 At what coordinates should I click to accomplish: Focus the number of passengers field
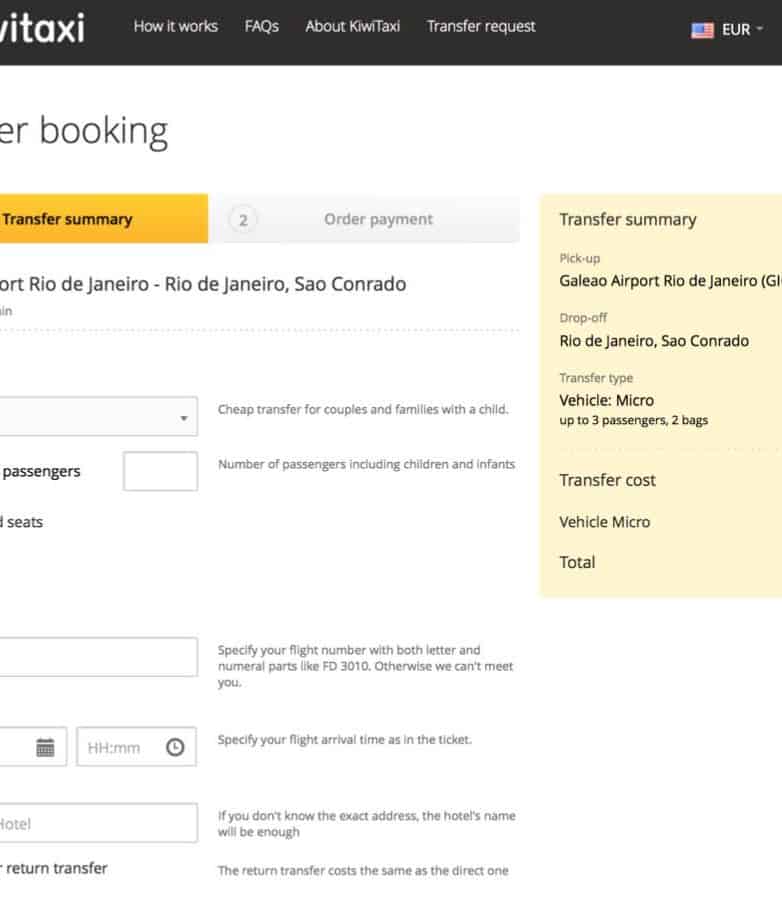coord(160,471)
